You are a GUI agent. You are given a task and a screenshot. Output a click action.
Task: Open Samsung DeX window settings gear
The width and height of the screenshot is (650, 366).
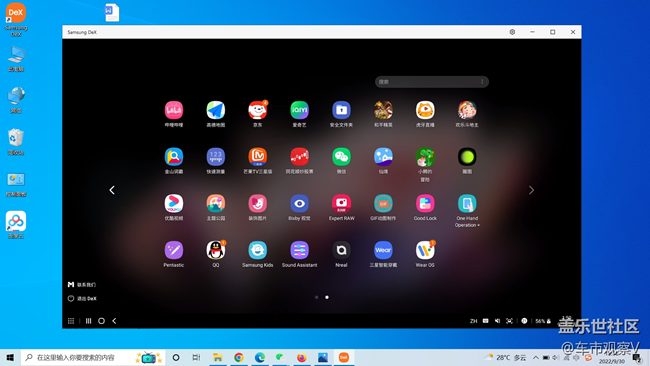tap(512, 32)
